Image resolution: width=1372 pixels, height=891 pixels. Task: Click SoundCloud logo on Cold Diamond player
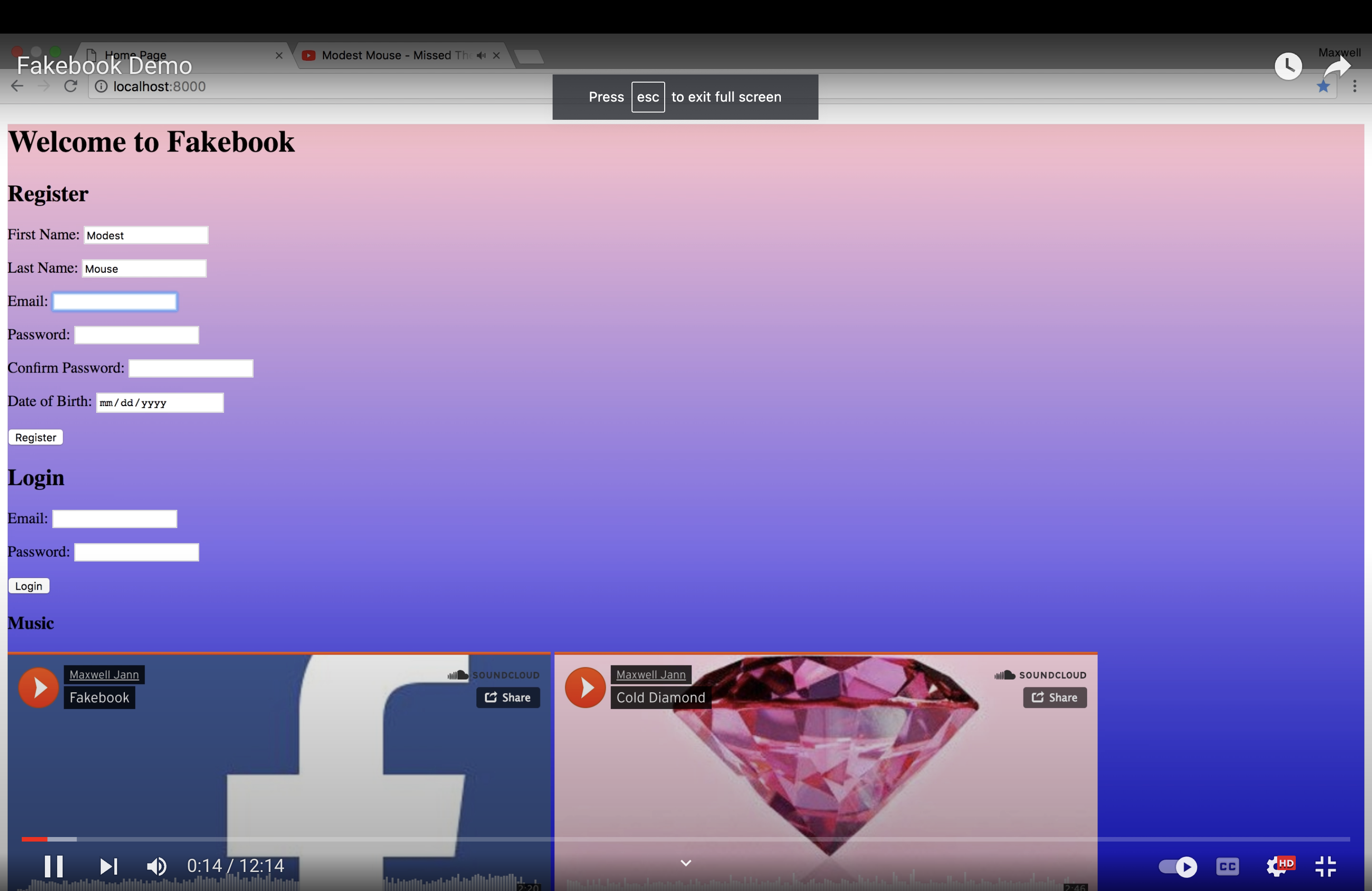pyautogui.click(x=1040, y=675)
